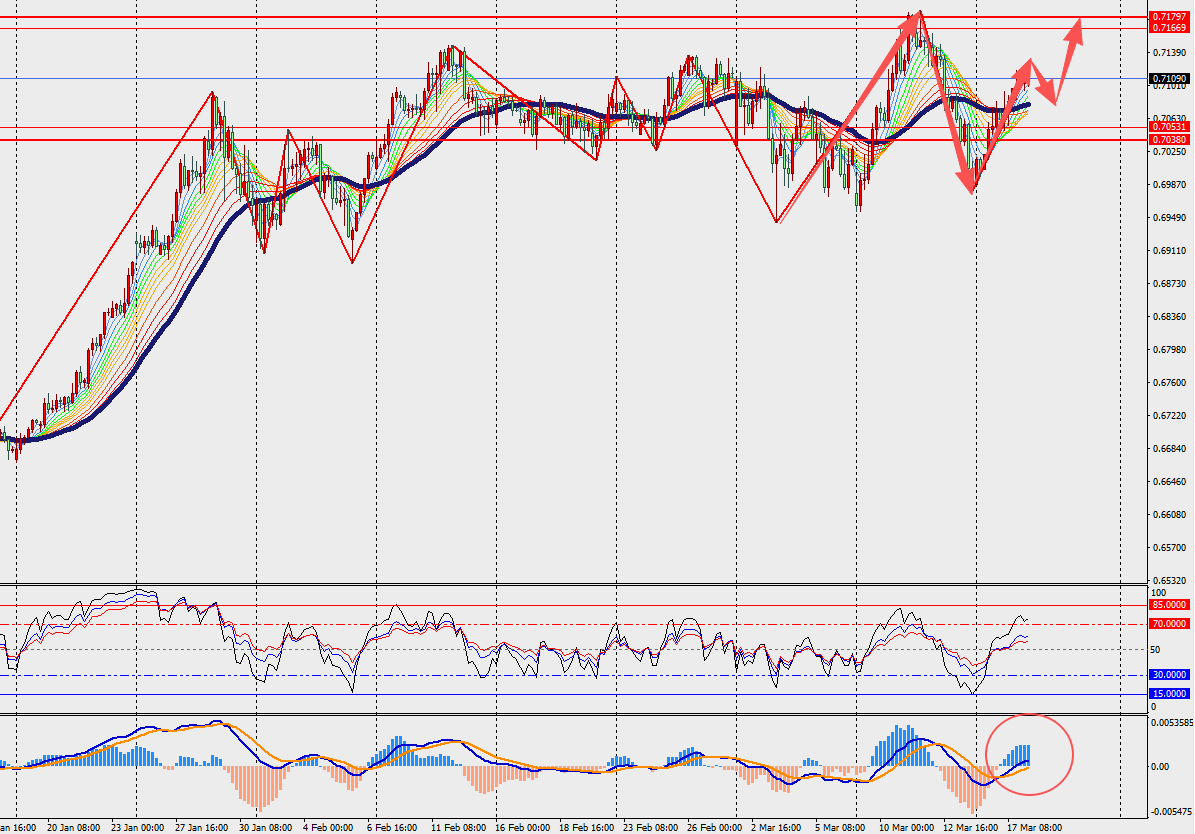Screen dimensions: 1195x834
Task: Click the small downward pullback arrow tip
Action: click(1053, 99)
